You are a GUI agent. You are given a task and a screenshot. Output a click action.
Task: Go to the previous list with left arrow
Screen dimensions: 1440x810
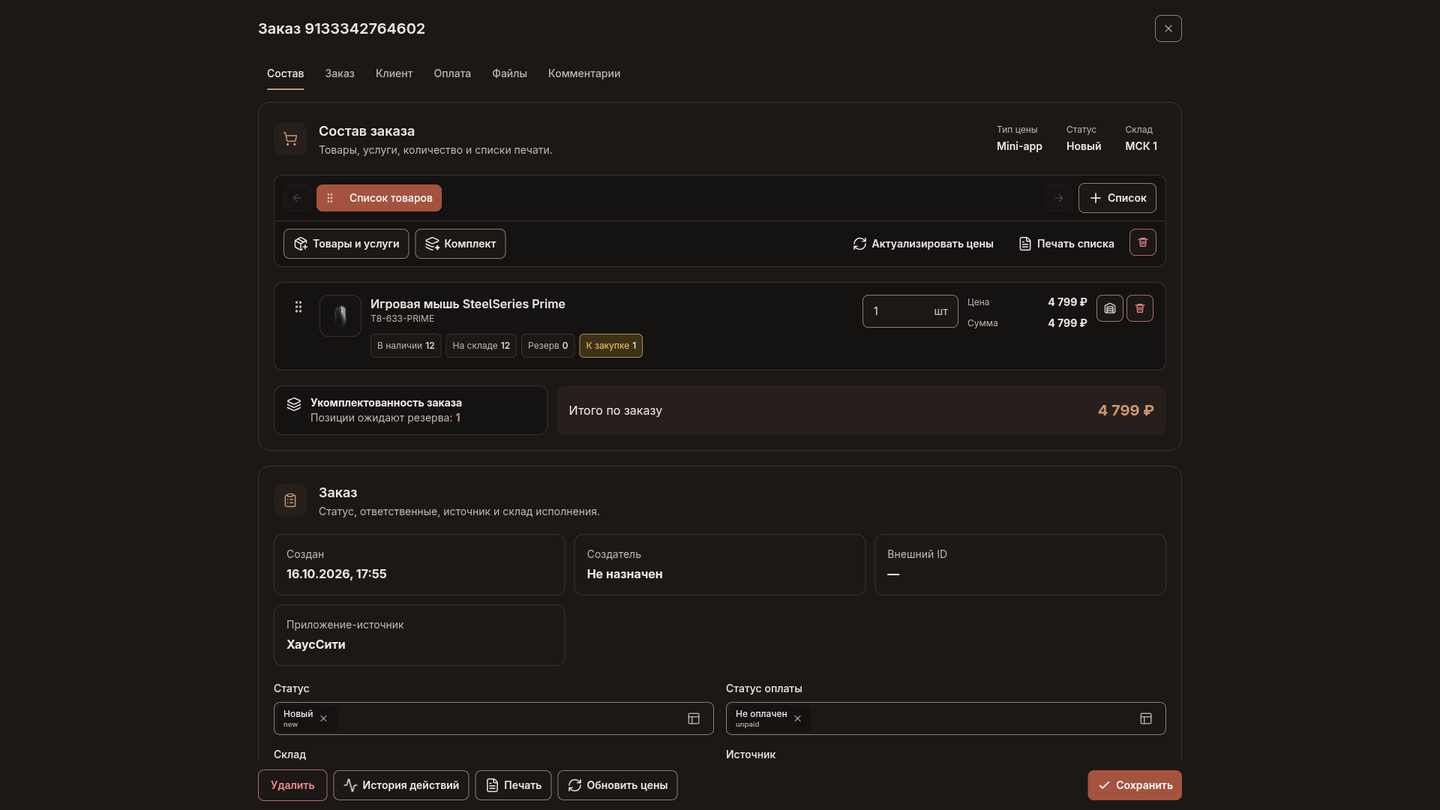tap(297, 198)
